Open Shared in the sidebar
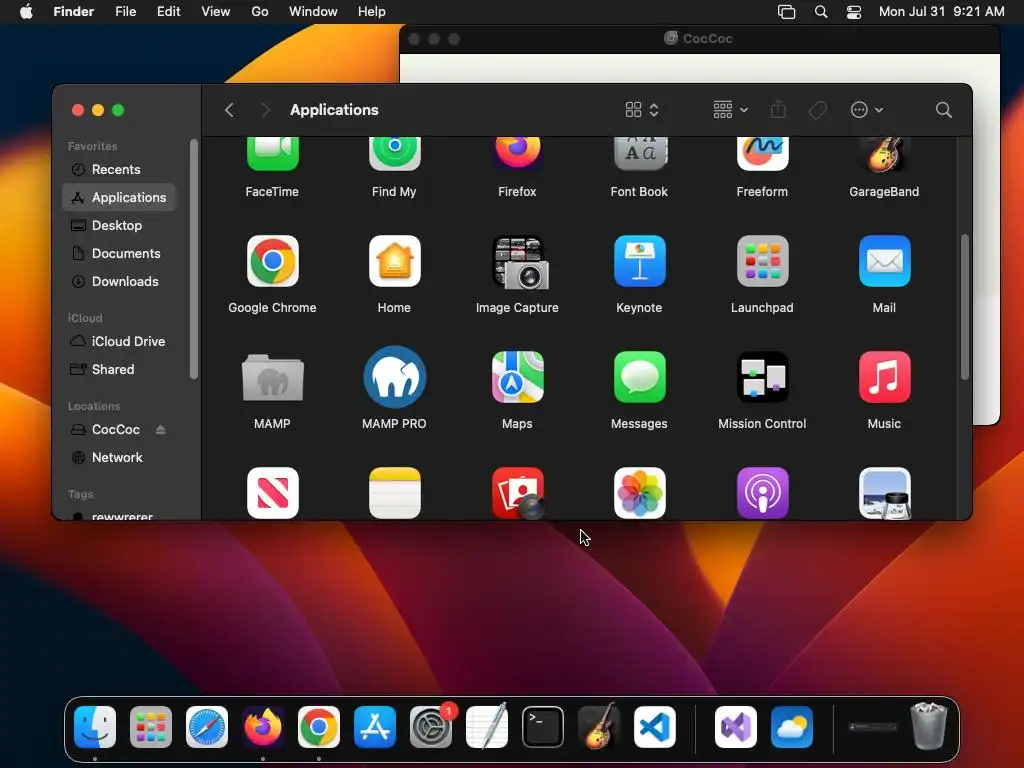The image size is (1024, 768). (x=119, y=370)
